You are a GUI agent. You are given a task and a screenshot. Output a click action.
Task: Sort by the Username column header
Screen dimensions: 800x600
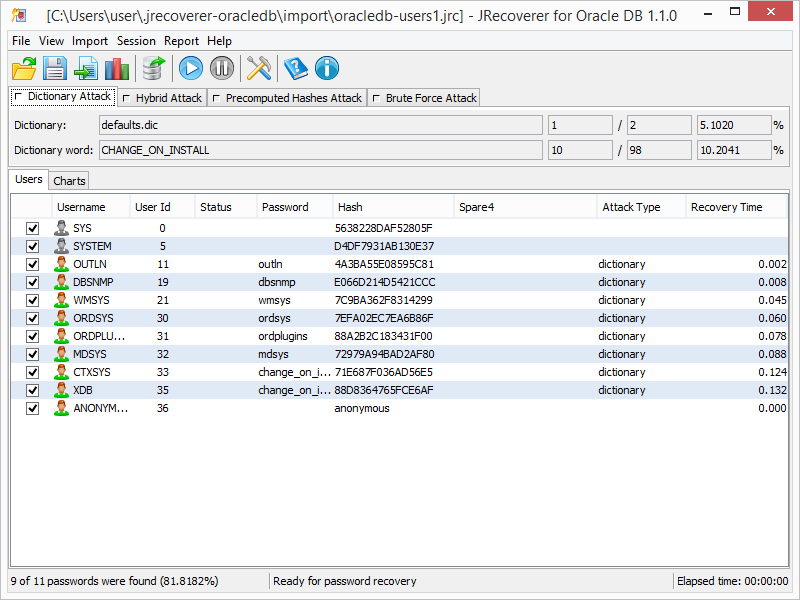(90, 207)
